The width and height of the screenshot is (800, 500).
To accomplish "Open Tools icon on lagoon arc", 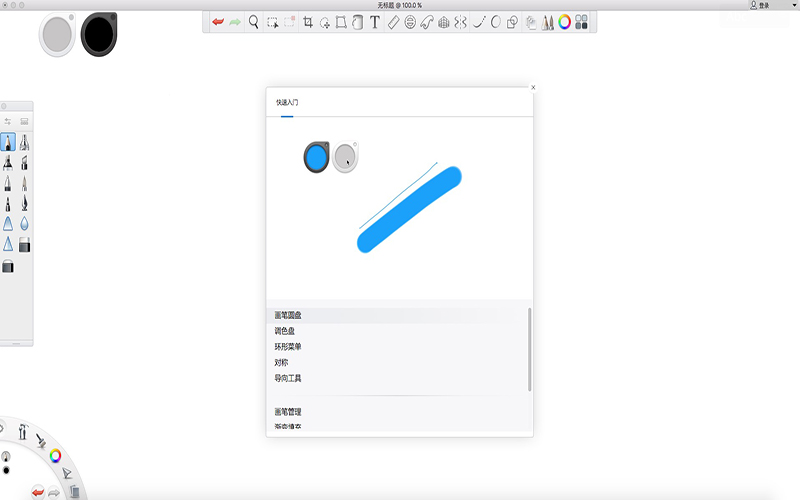I will pos(22,432).
